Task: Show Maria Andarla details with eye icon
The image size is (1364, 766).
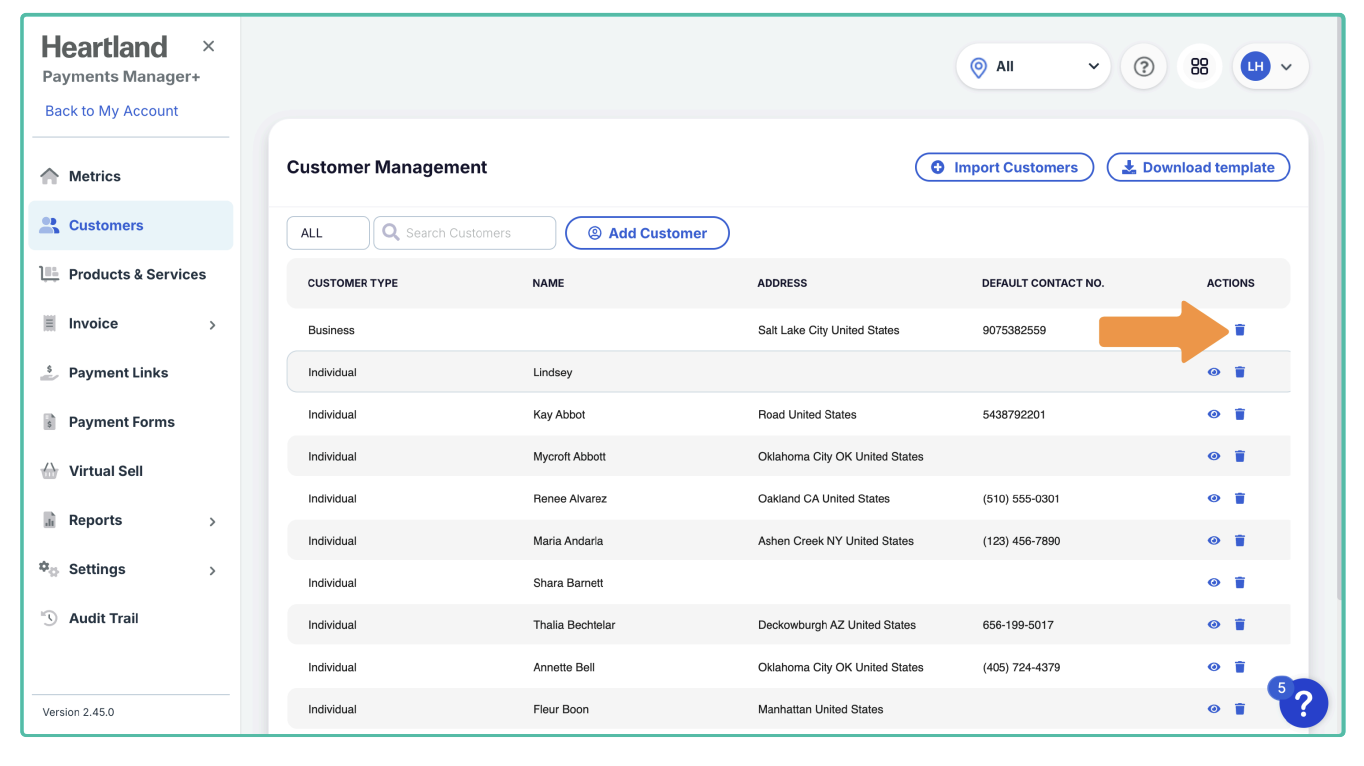Action: (1213, 541)
